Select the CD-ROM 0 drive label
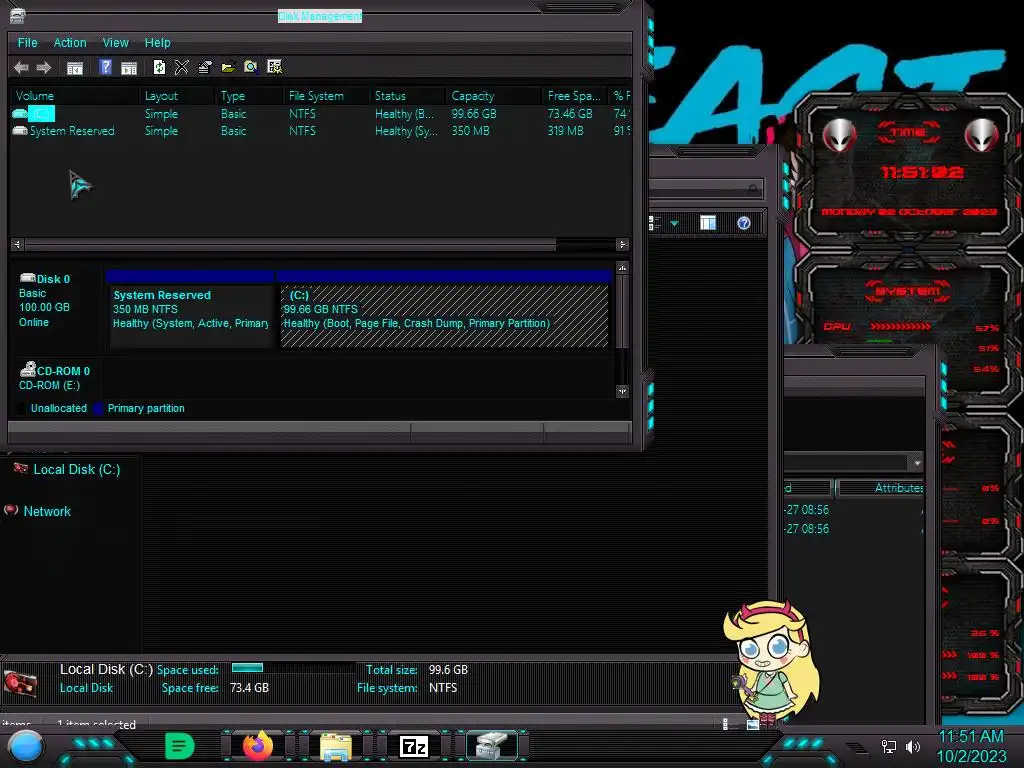Screen dimensions: 1024x768 pyautogui.click(x=55, y=377)
